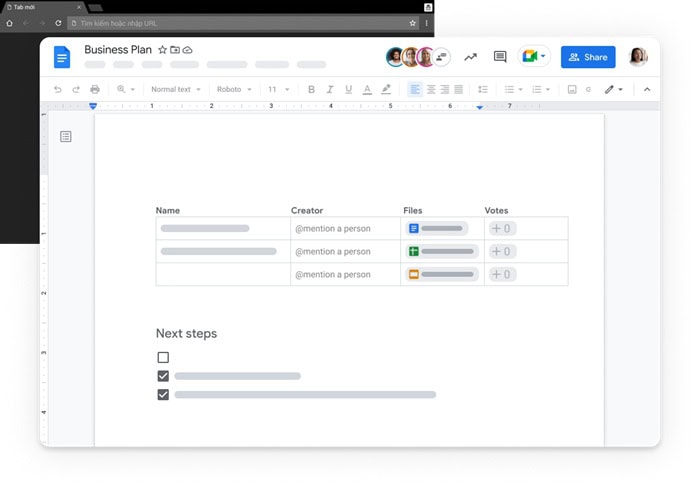Viewport: 700px width, 489px height.
Task: Check the empty Next steps checkbox
Action: (x=163, y=357)
